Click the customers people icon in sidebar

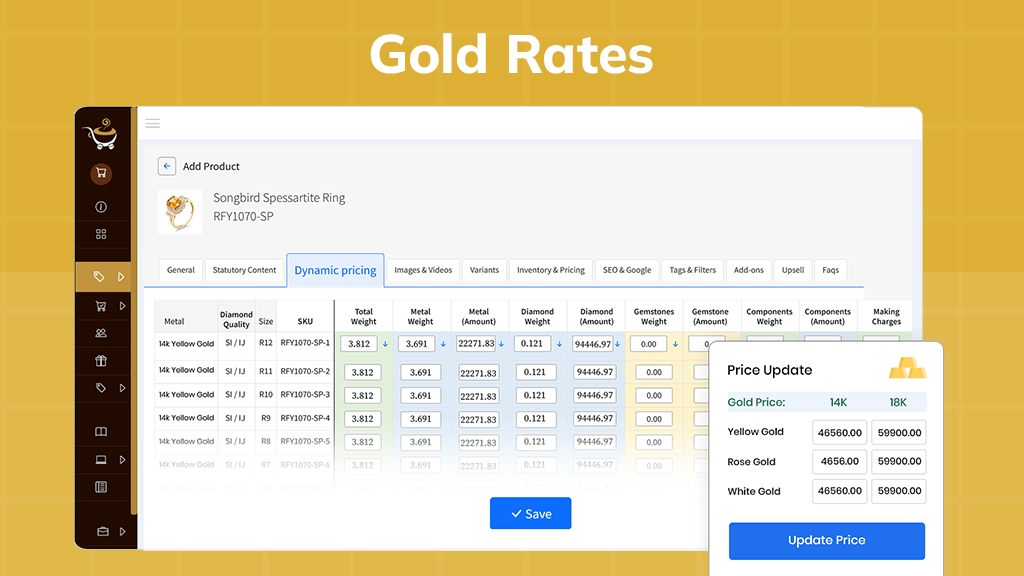(x=101, y=334)
